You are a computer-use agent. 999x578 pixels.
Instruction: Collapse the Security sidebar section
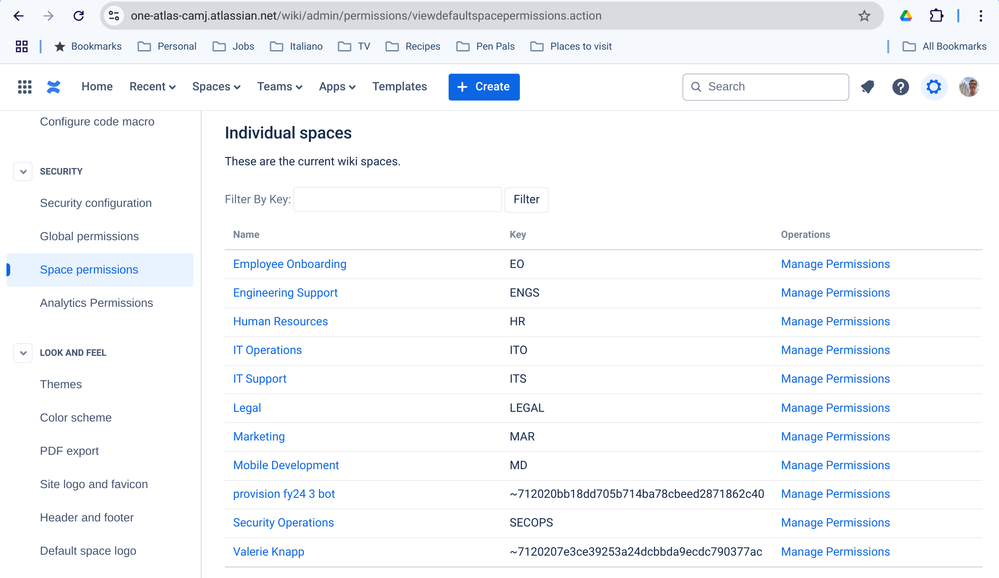coord(23,171)
